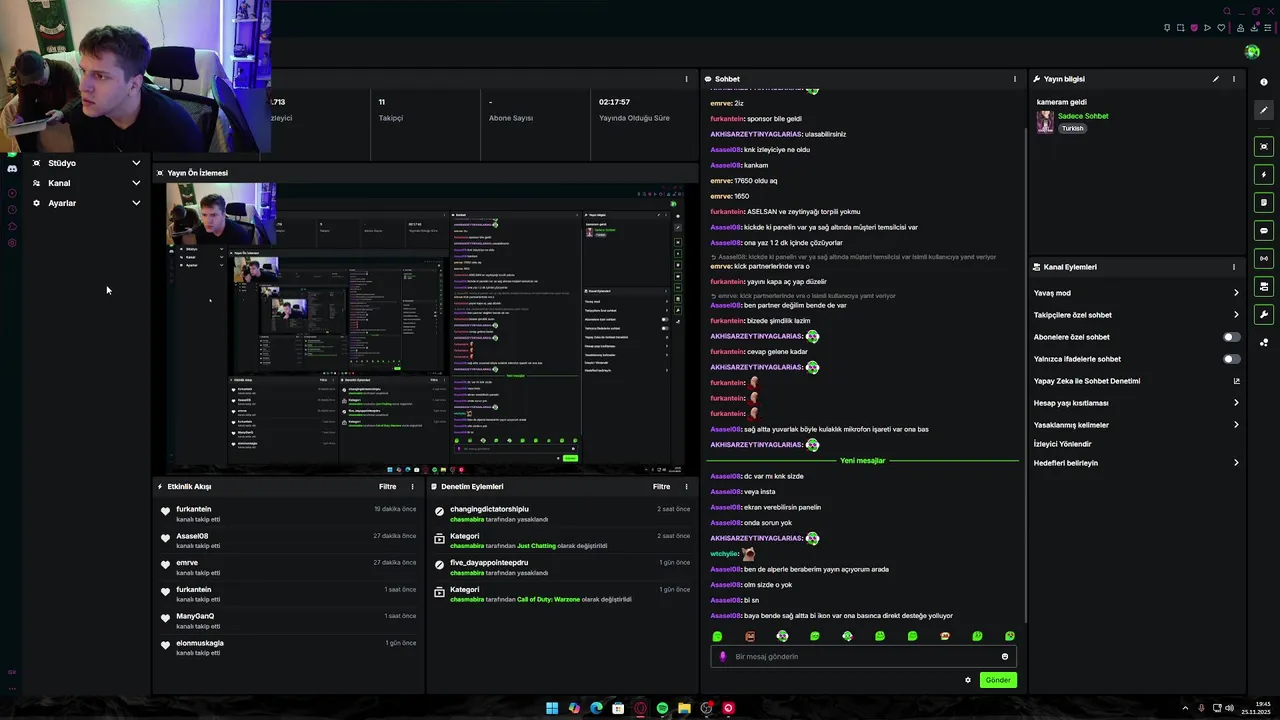Open Yayın bilgisi panel three-dot menu
The width and height of the screenshot is (1280, 720).
(1233, 79)
